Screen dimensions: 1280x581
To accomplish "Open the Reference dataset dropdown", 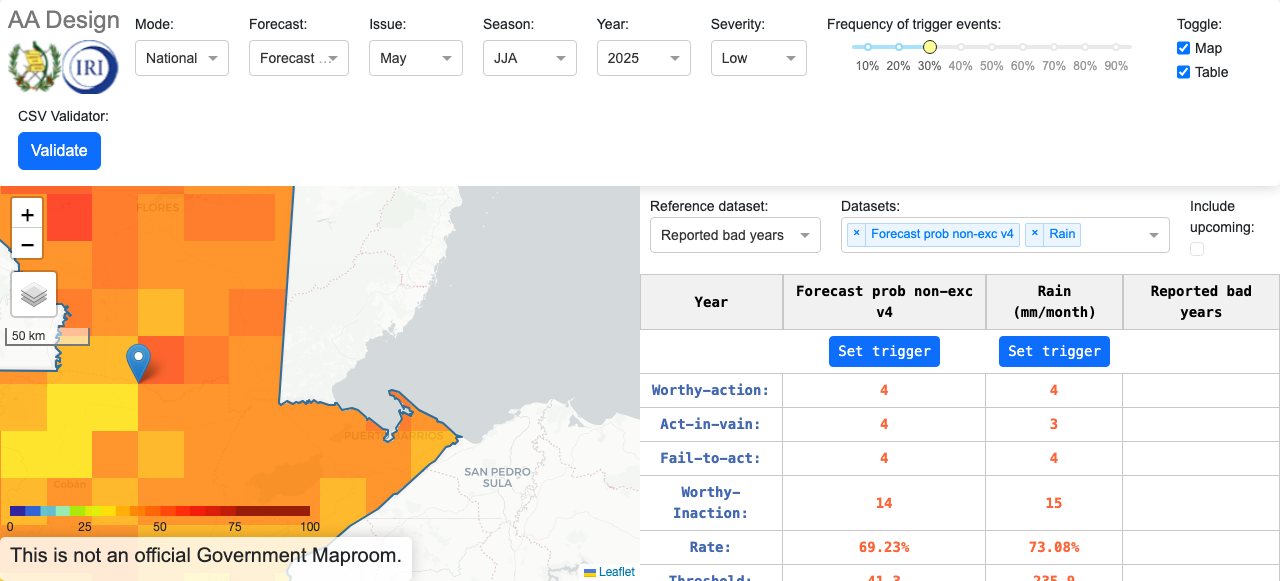I will point(734,235).
